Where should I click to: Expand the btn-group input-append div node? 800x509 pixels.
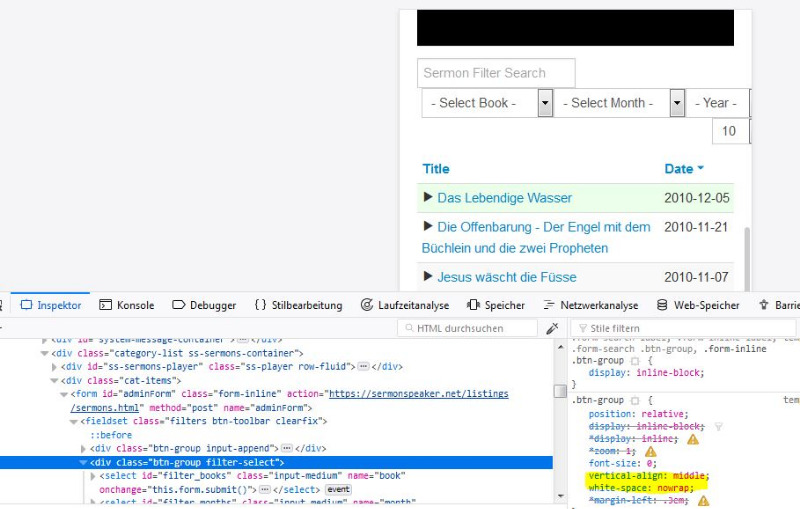(83, 449)
